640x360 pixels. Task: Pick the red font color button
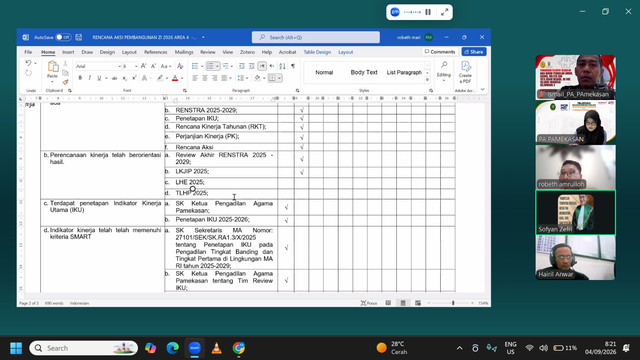coord(175,78)
